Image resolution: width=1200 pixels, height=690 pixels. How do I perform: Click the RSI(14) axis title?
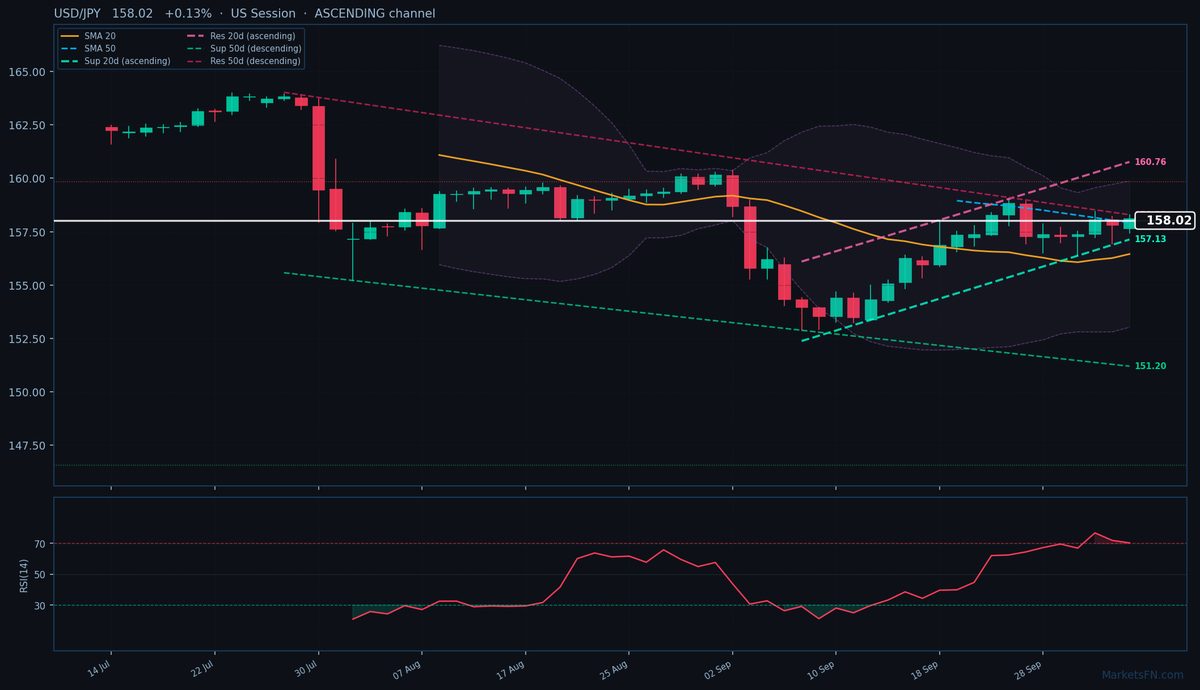tap(23, 575)
